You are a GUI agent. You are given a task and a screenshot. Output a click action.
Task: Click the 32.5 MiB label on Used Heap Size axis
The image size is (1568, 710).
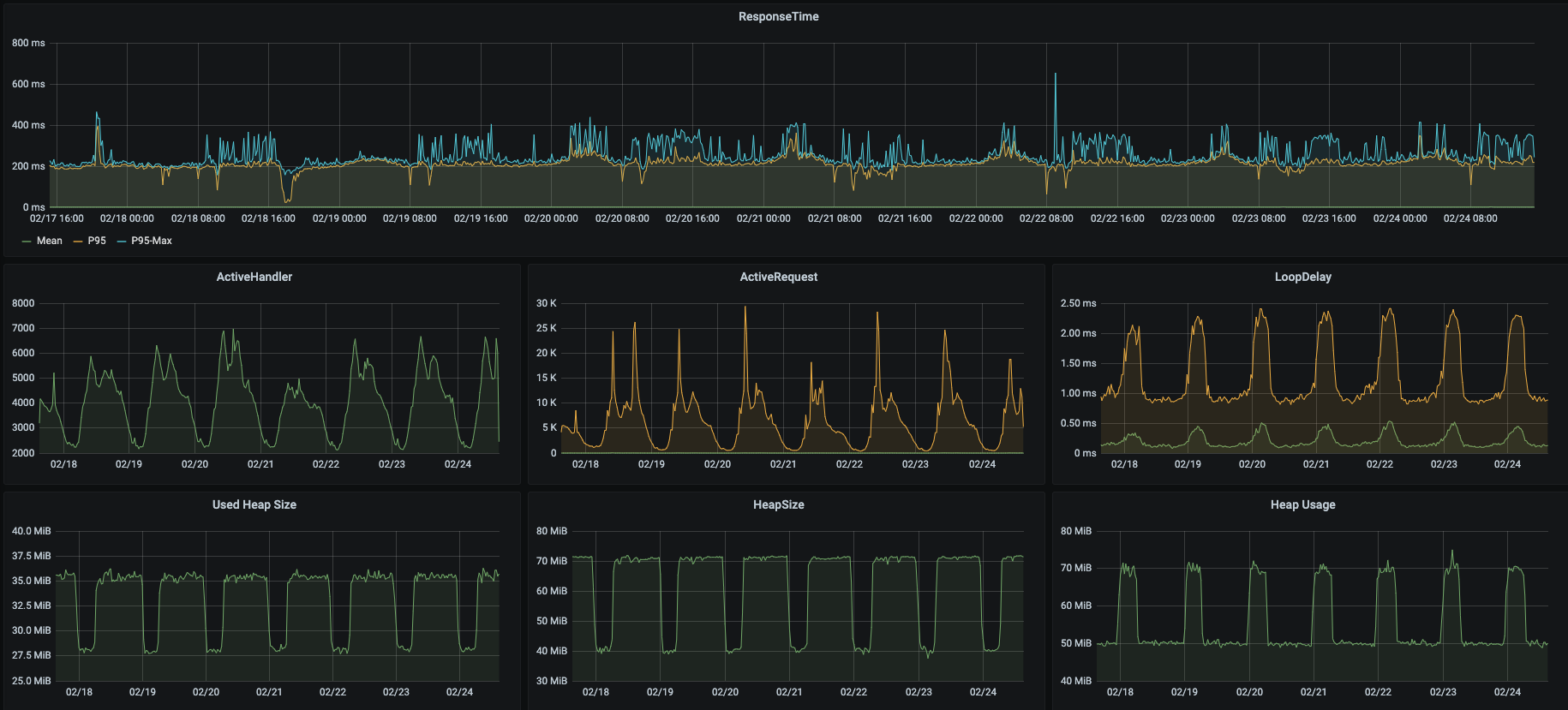31,606
